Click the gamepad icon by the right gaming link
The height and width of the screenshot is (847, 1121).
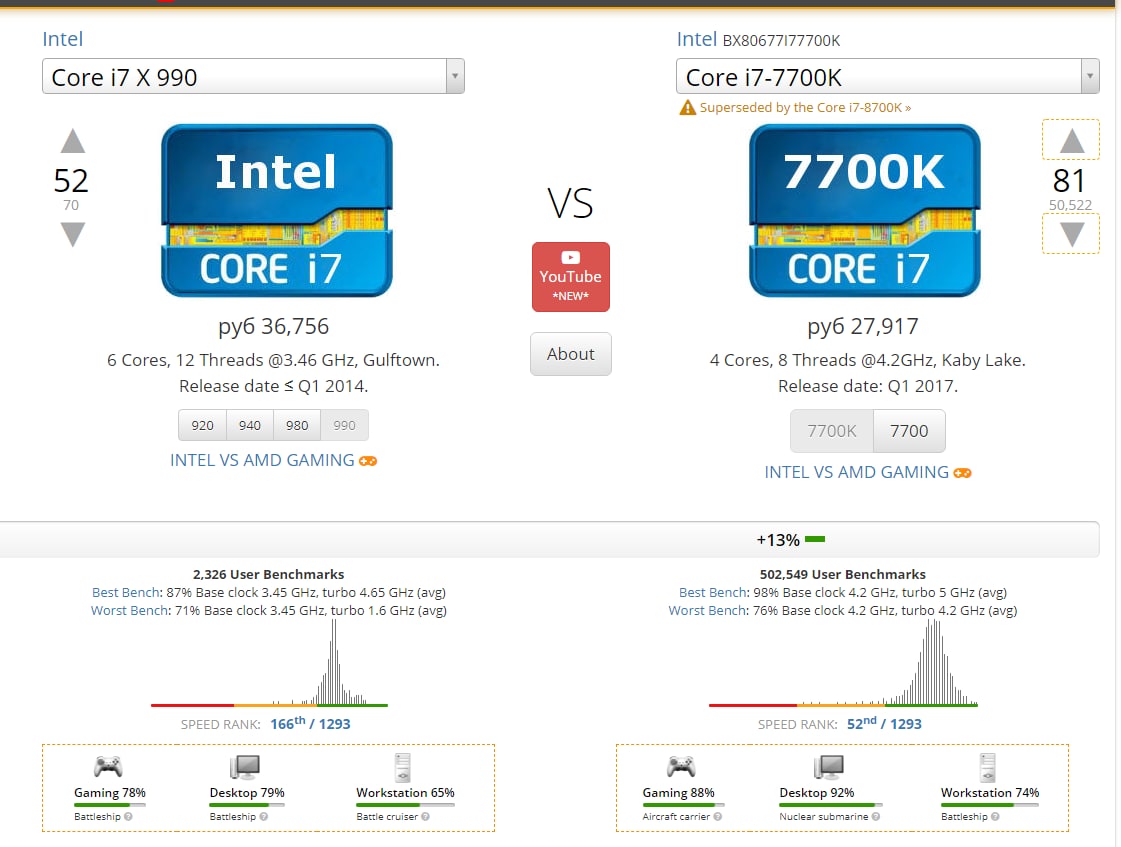[x=962, y=473]
